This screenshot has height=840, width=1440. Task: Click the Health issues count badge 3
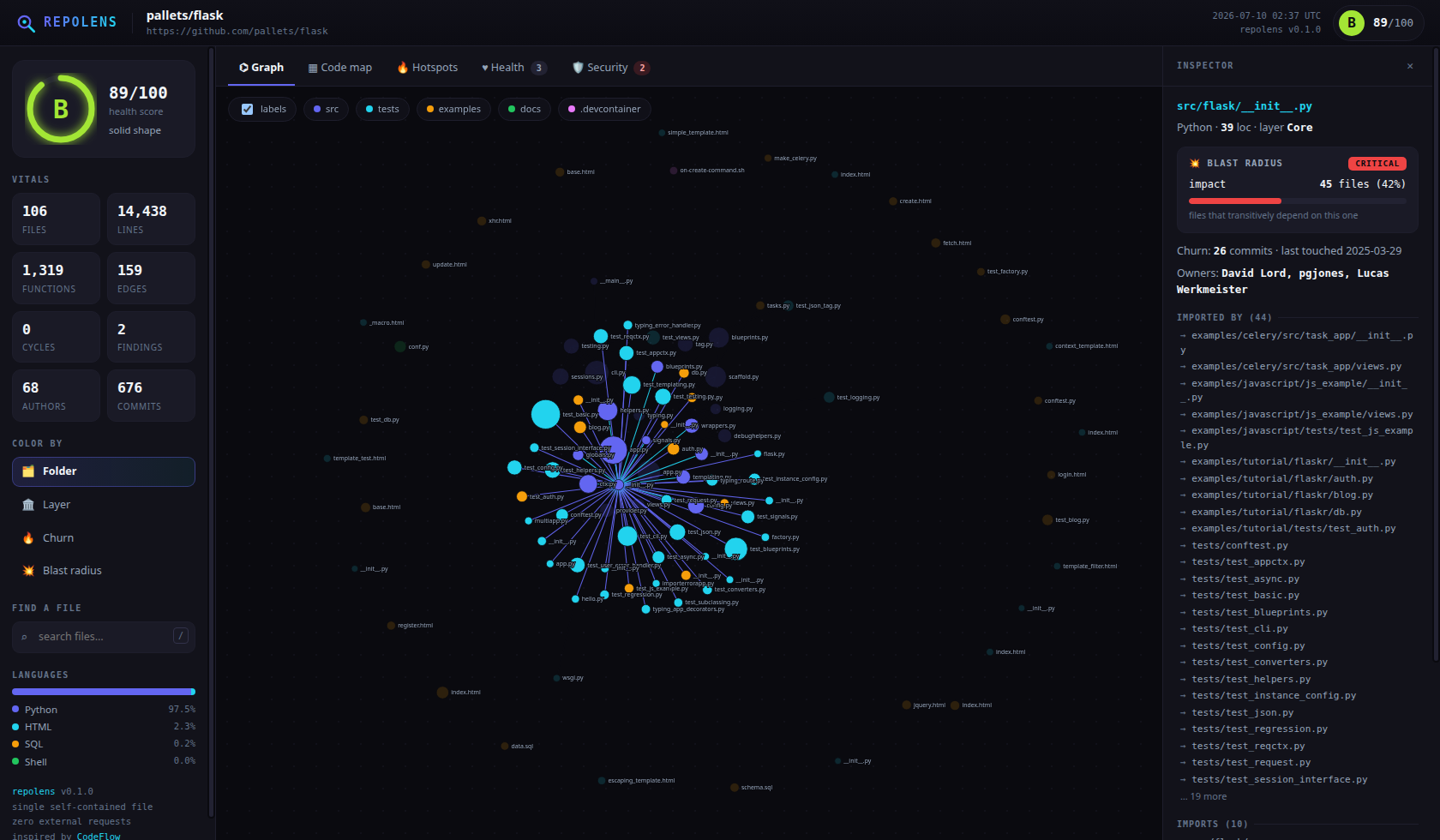[539, 68]
